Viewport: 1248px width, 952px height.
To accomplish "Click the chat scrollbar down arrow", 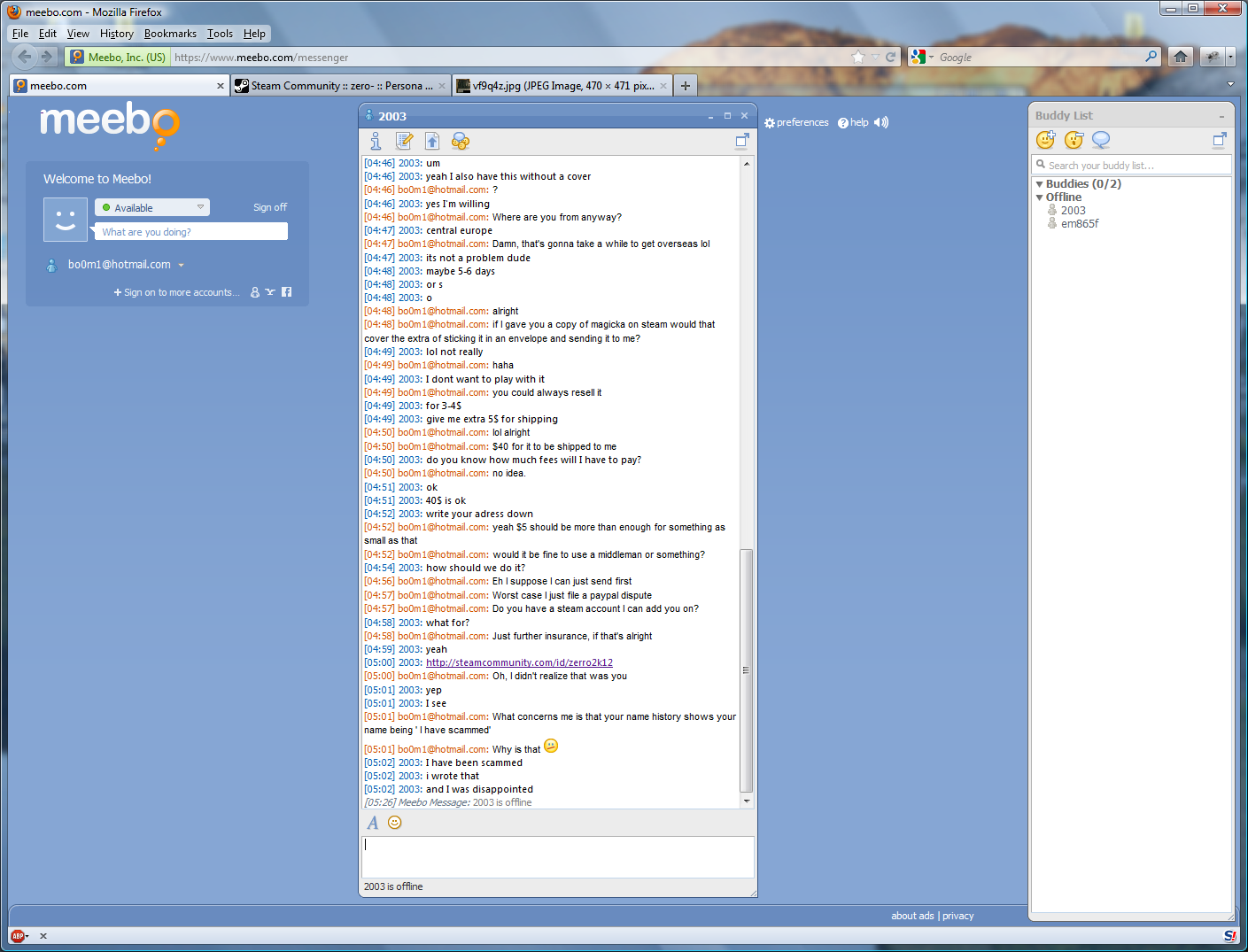I will tap(747, 801).
